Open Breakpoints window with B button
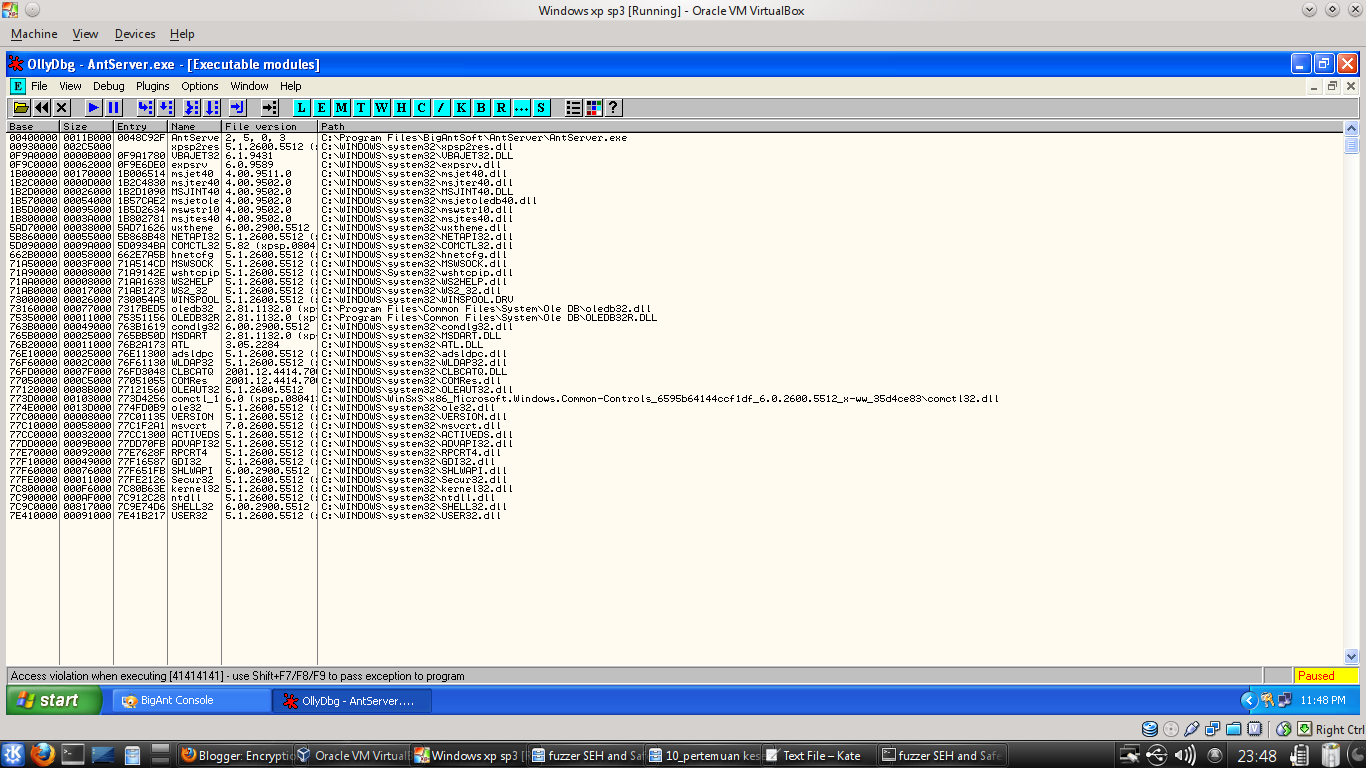 tap(481, 107)
